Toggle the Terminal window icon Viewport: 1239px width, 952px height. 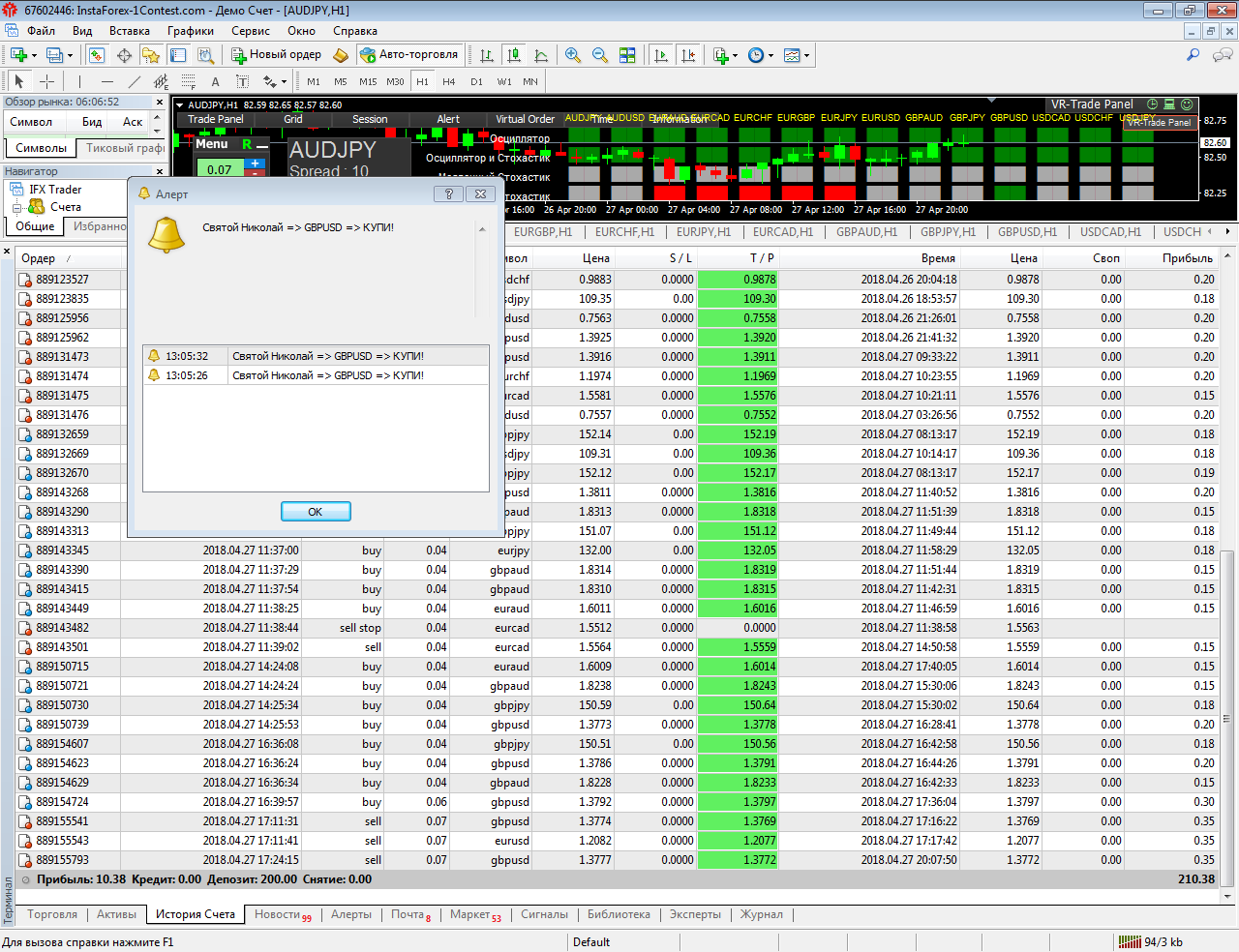click(x=178, y=55)
